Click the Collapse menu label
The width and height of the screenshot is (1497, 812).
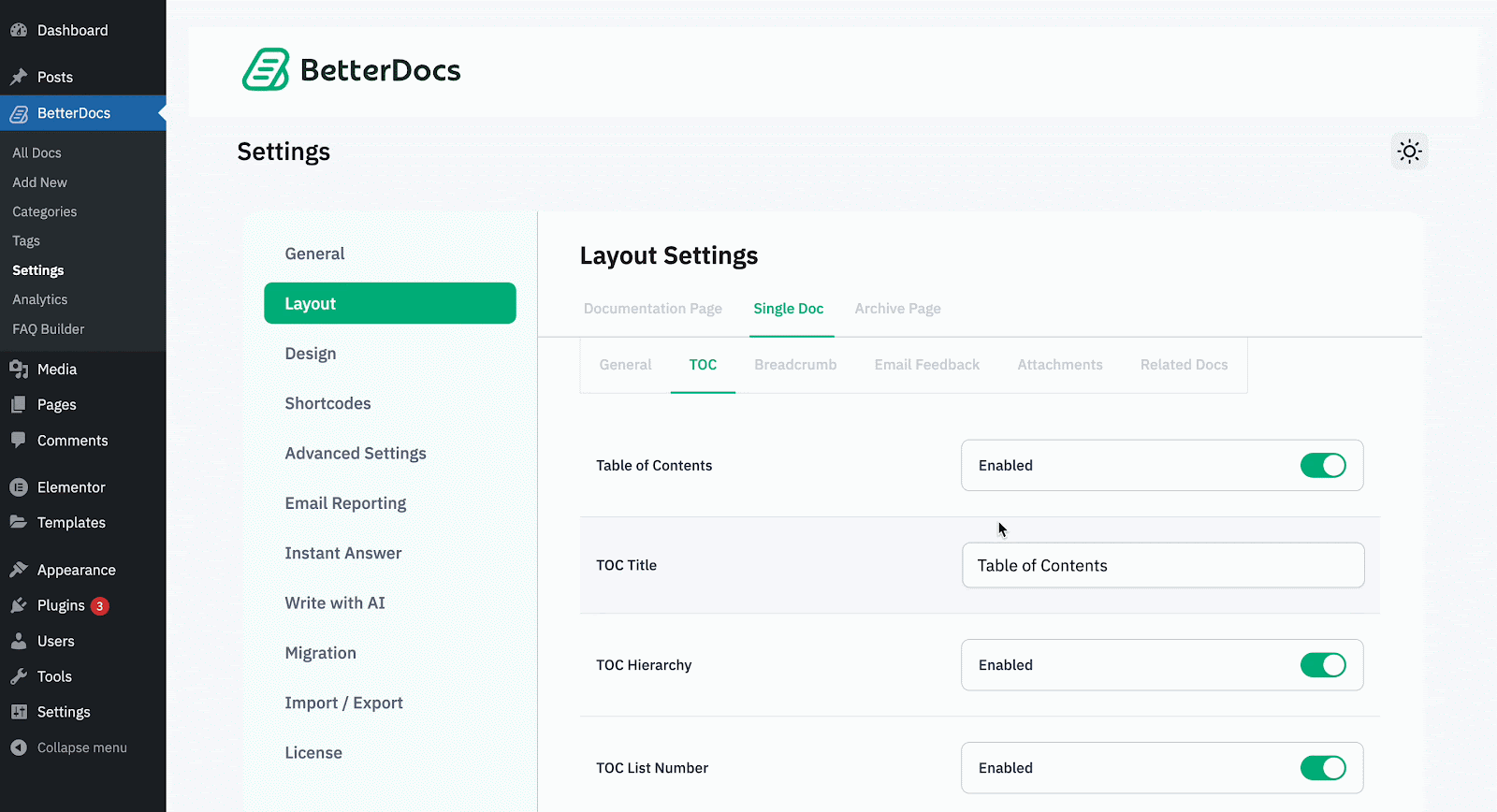[81, 747]
